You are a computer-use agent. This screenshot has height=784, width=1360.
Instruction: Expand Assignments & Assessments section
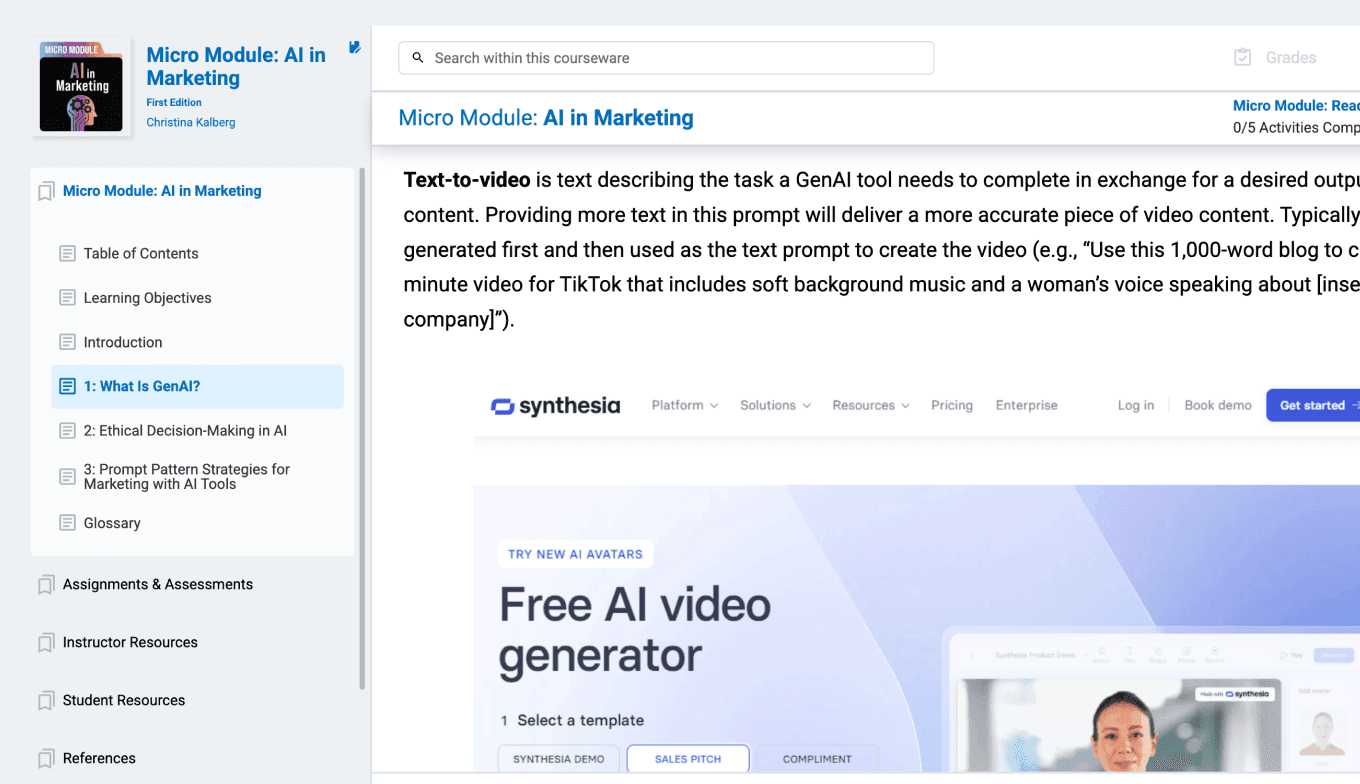(x=158, y=584)
